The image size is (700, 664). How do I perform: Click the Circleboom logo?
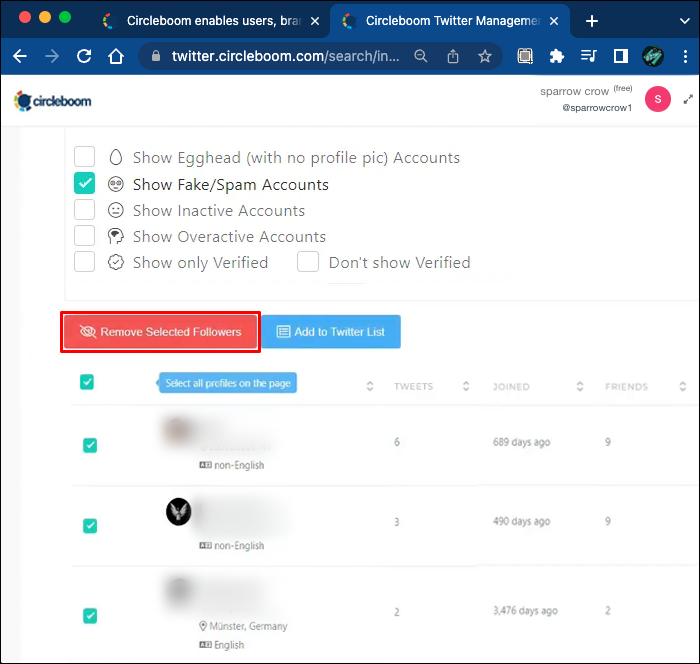53,101
